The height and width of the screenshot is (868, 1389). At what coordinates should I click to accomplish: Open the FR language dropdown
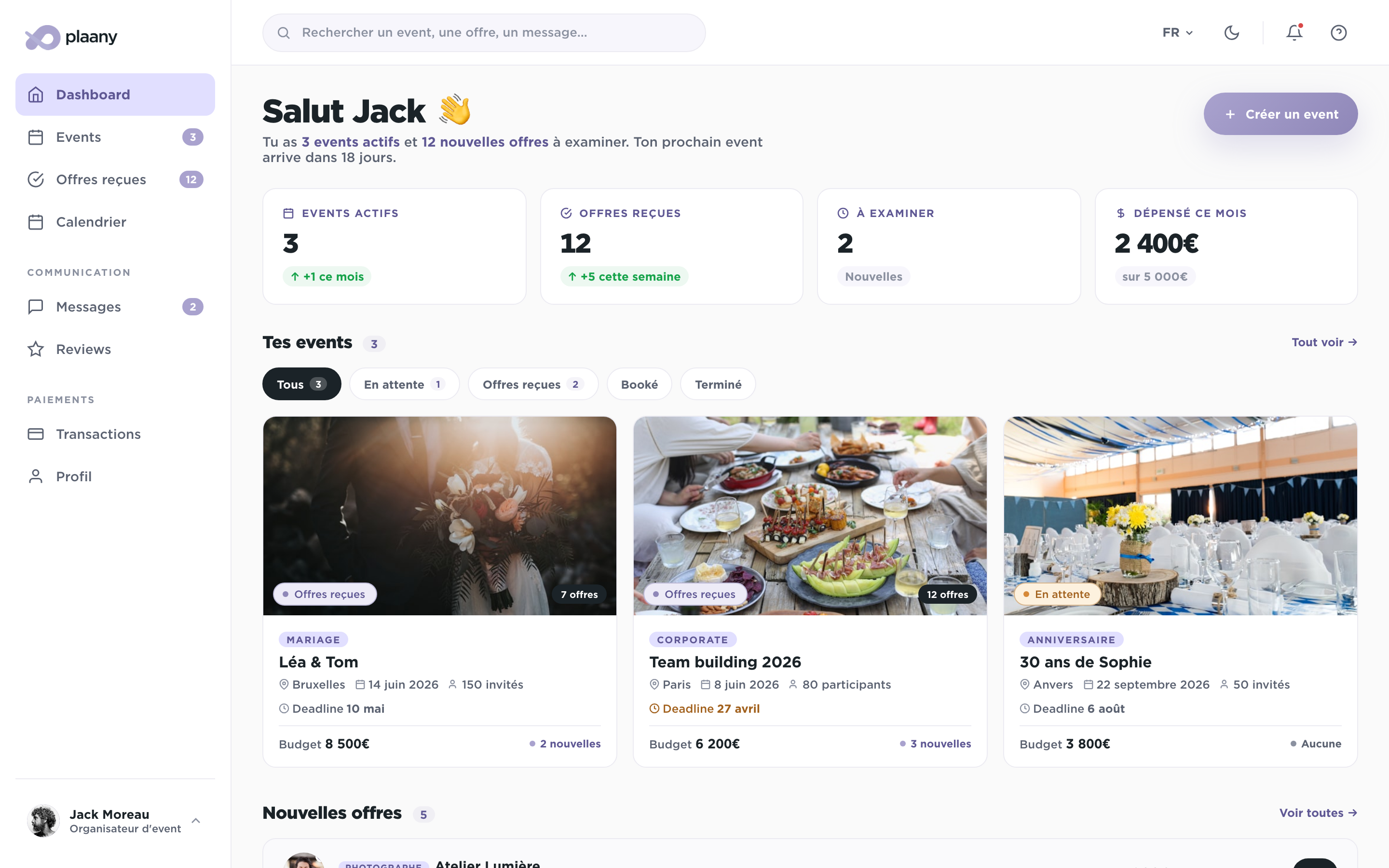[1177, 33]
